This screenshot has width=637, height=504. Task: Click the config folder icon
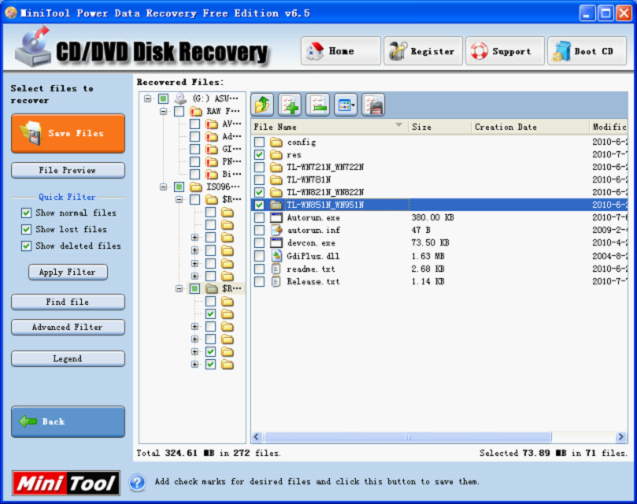pyautogui.click(x=276, y=142)
